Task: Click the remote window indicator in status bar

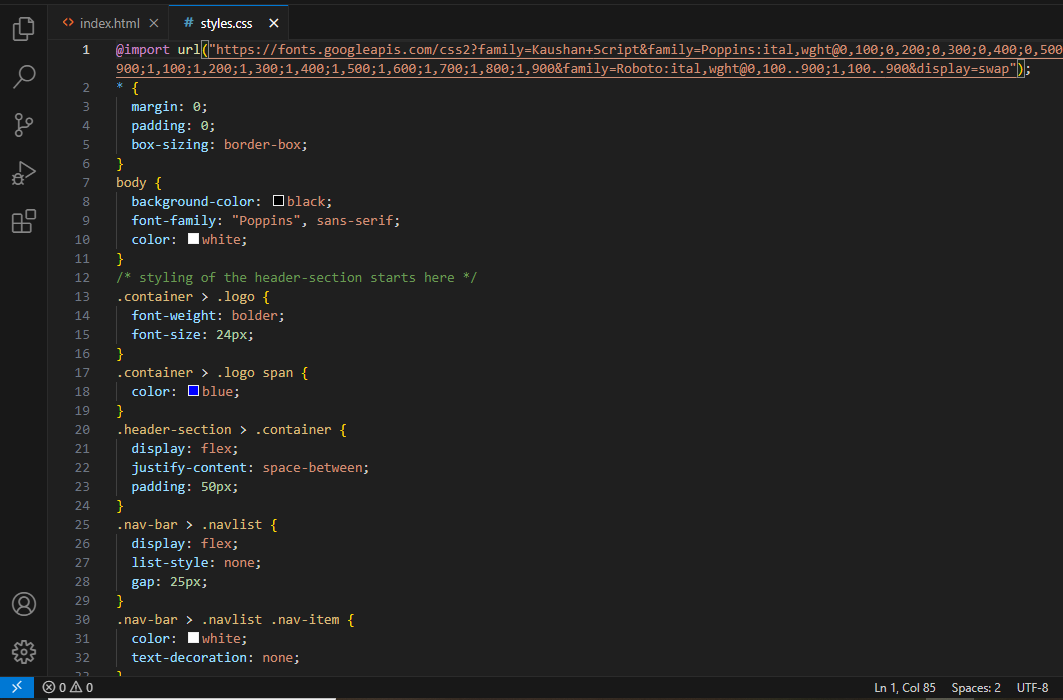Action: tap(17, 687)
